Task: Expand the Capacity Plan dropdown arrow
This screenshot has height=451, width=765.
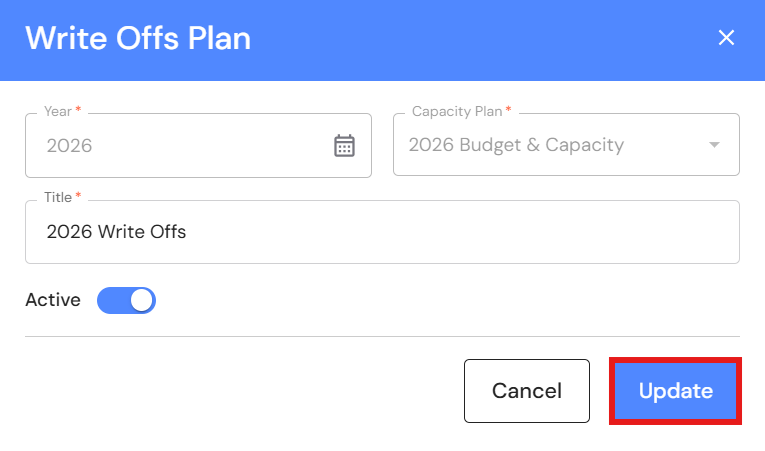Action: pyautogui.click(x=714, y=145)
